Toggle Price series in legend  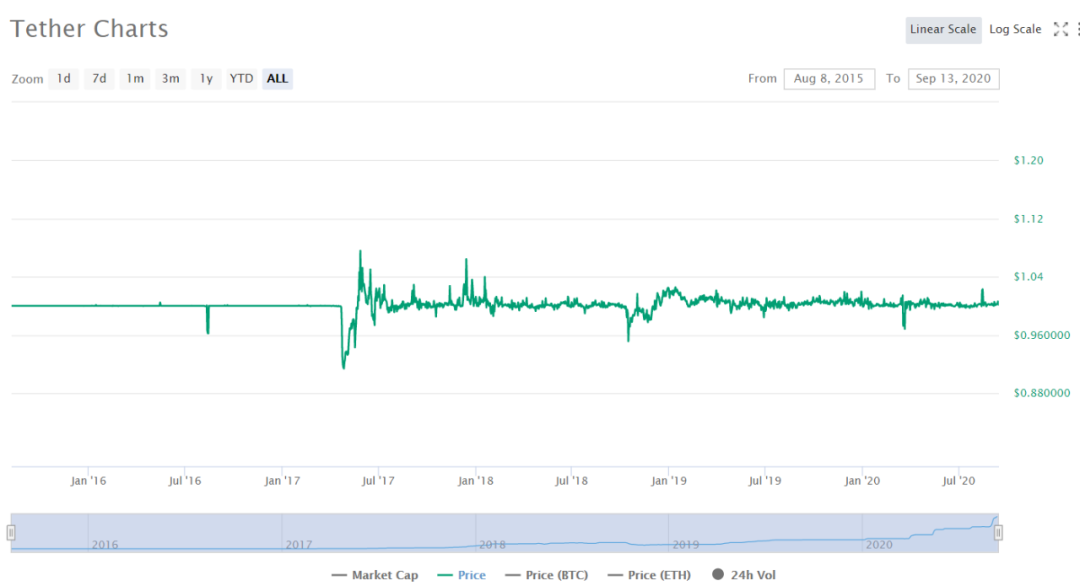(x=461, y=575)
